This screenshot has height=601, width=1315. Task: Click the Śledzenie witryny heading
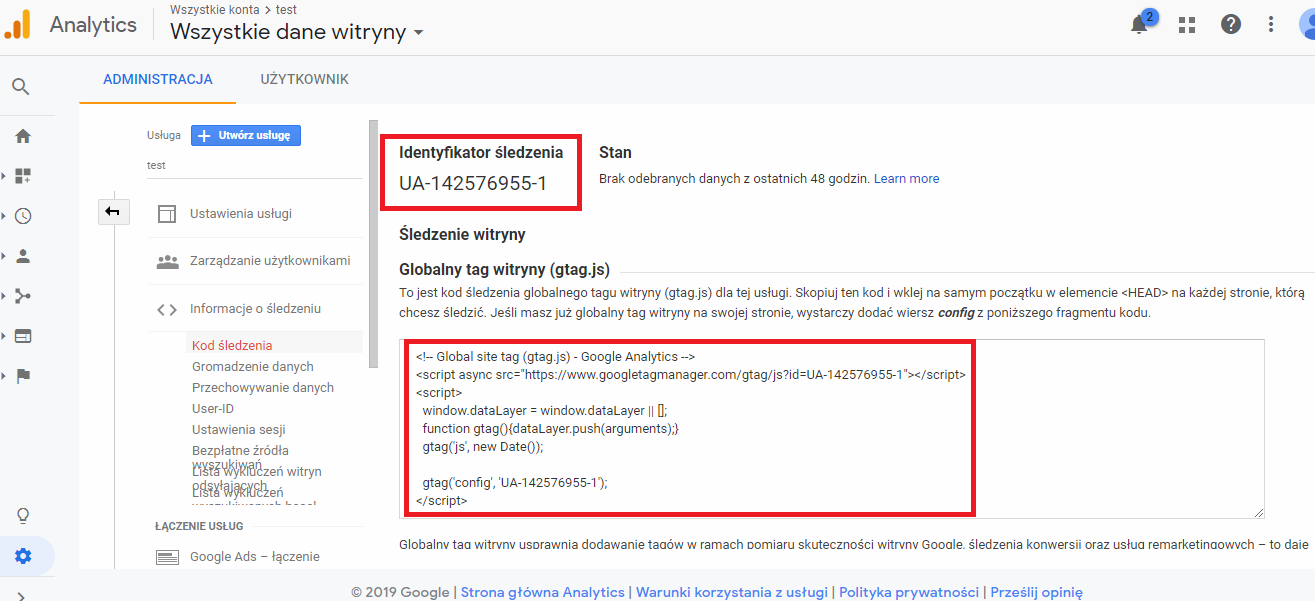[462, 234]
